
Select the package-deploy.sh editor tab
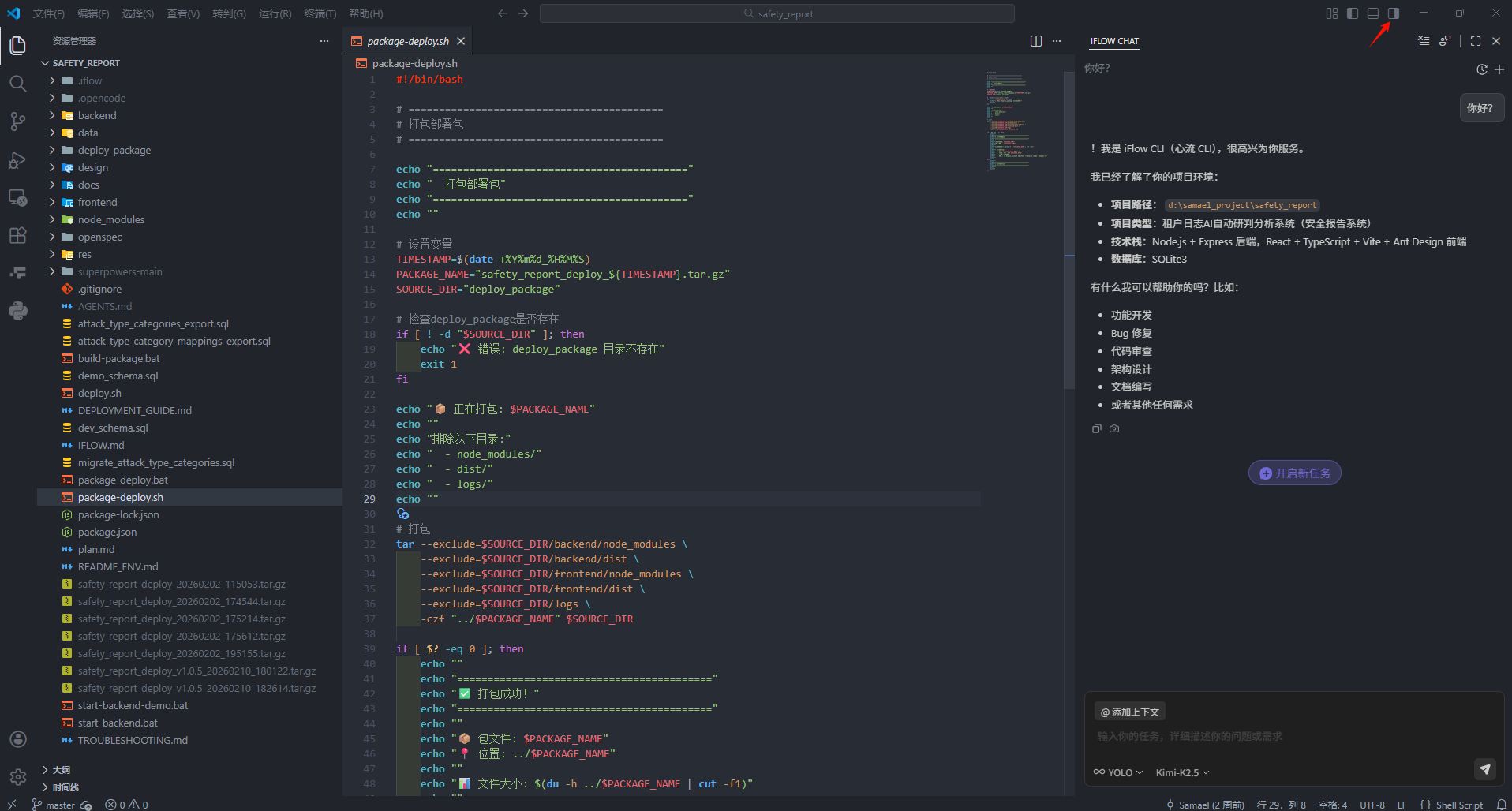[x=407, y=41]
